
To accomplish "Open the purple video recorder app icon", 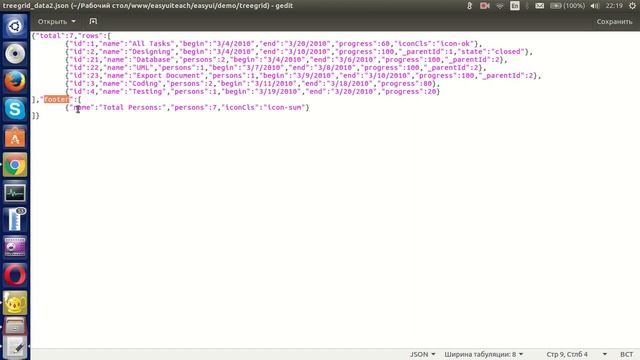I will coord(15,247).
